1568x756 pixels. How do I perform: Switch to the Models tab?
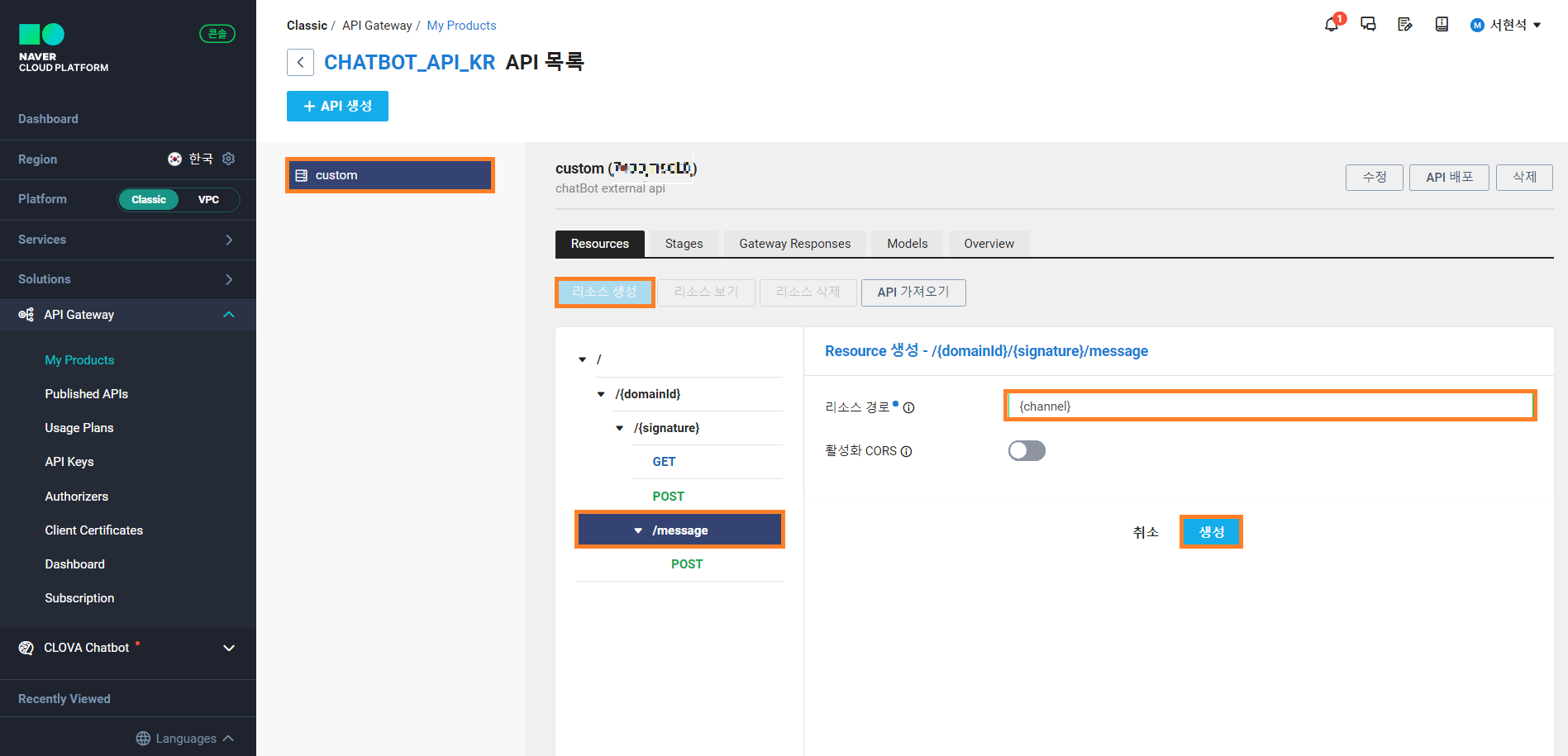[x=908, y=244]
